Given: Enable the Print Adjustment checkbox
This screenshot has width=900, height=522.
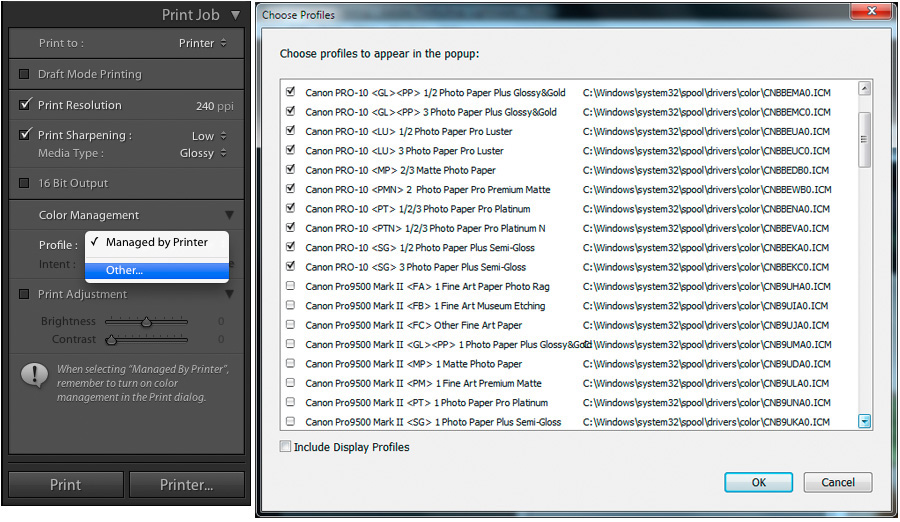Looking at the screenshot, I should [24, 294].
